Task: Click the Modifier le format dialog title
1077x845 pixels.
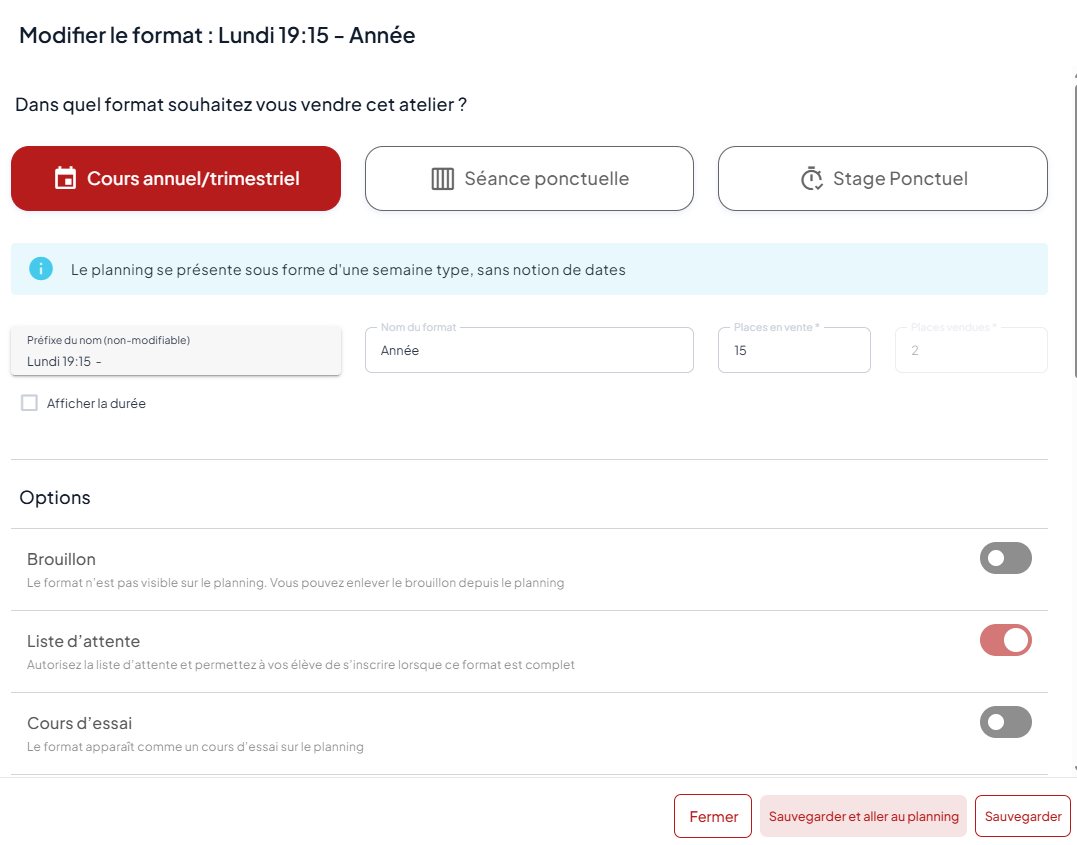Action: point(217,36)
